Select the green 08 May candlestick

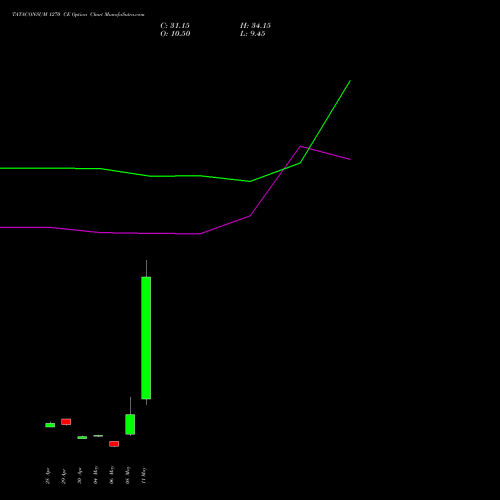(x=130, y=424)
